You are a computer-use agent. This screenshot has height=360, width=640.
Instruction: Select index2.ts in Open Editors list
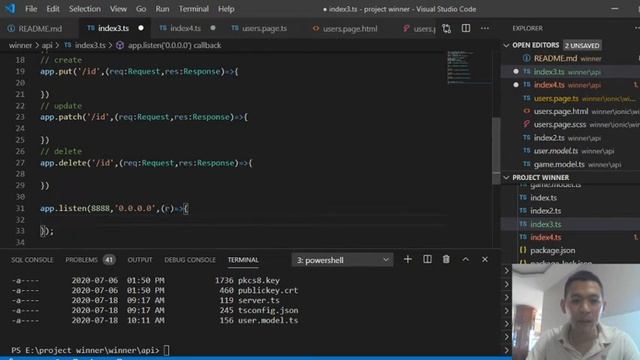point(571,138)
